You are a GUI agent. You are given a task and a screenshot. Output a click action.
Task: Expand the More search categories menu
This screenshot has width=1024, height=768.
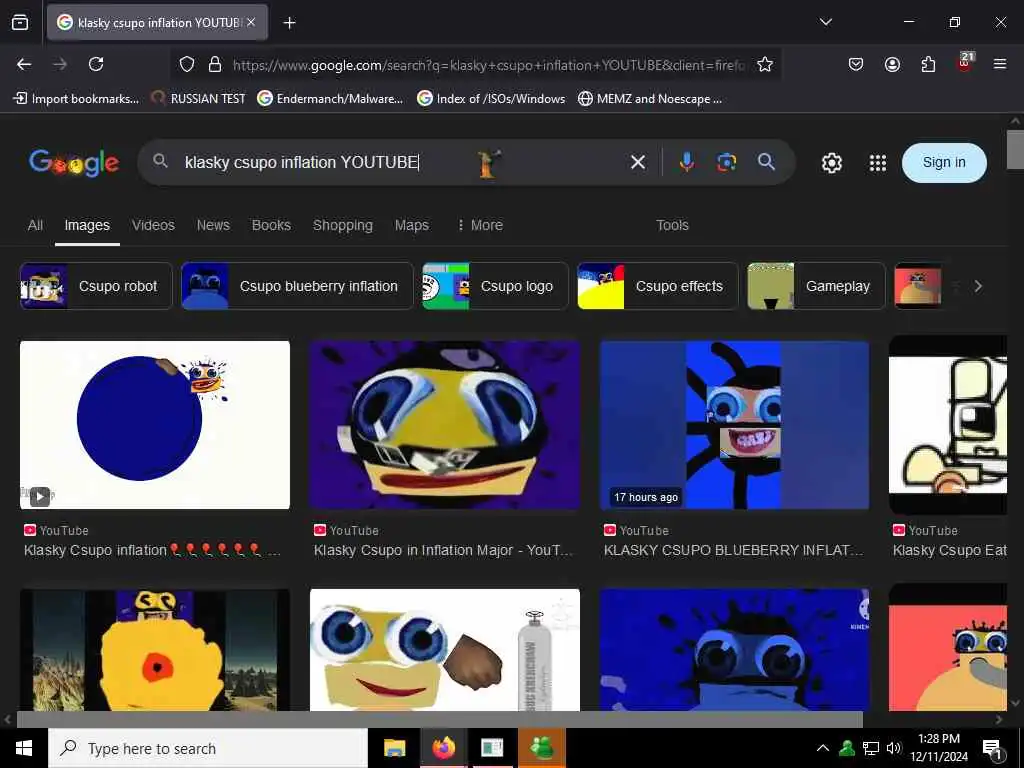pos(480,225)
